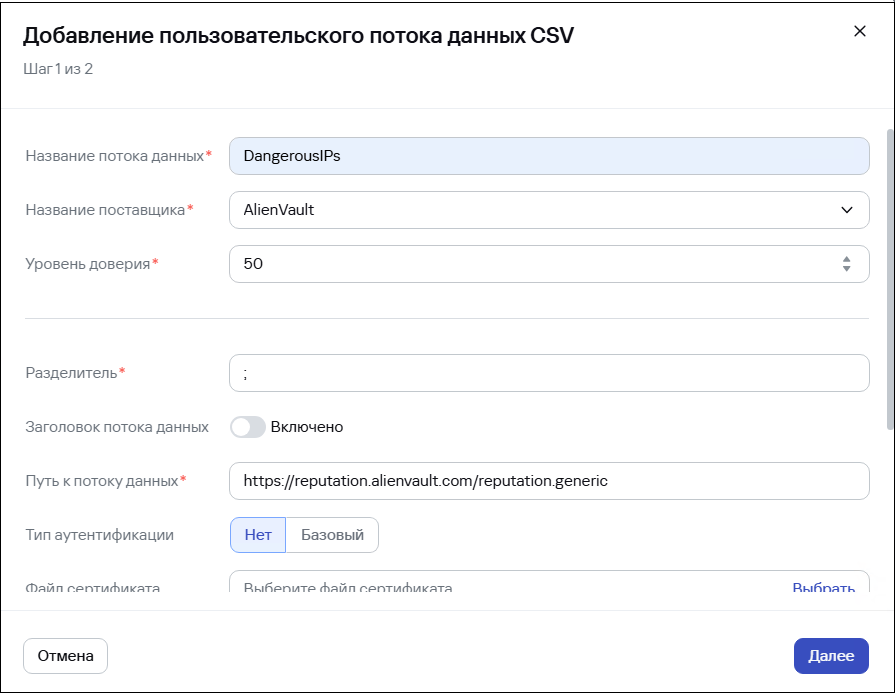Click the feed name field containing DangerousIPs
Viewport: 895px width, 694px height.
point(549,156)
